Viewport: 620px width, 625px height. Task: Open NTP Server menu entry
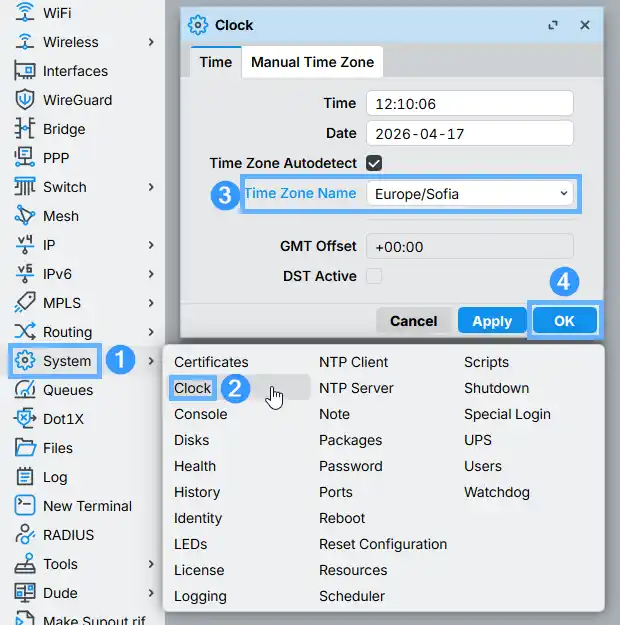pyautogui.click(x=356, y=388)
